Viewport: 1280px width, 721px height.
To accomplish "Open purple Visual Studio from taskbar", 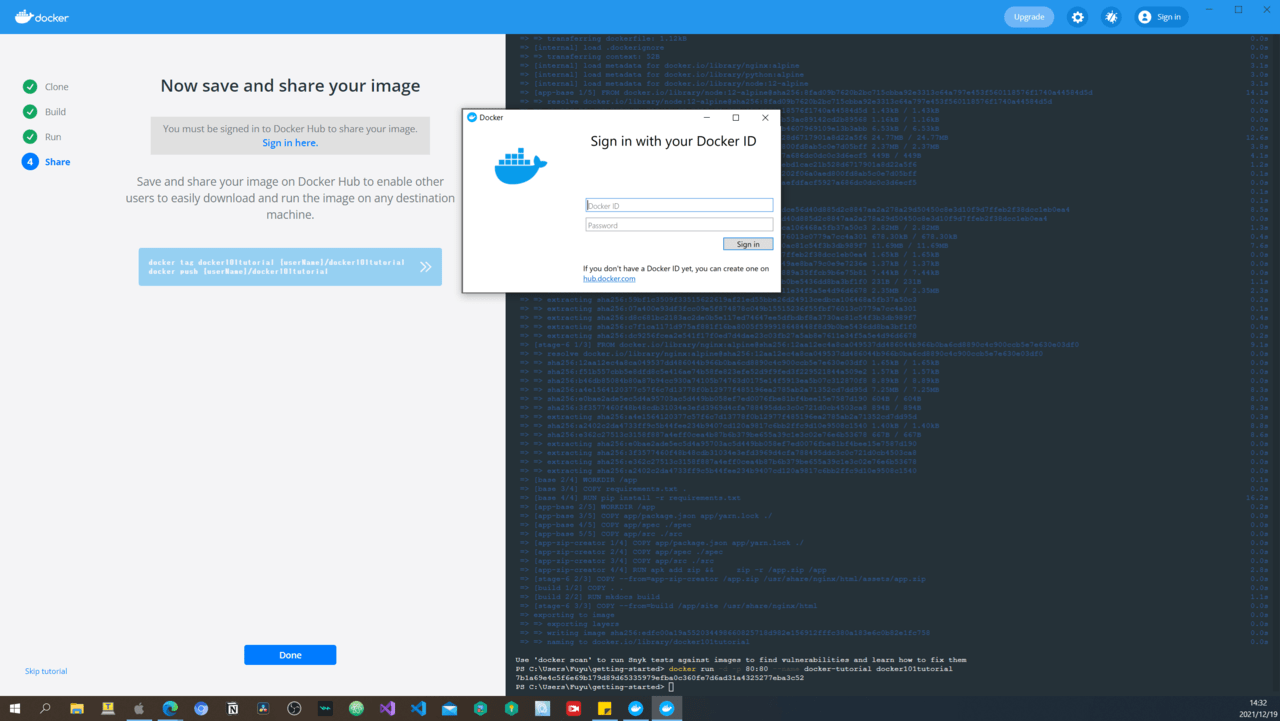I will [387, 708].
